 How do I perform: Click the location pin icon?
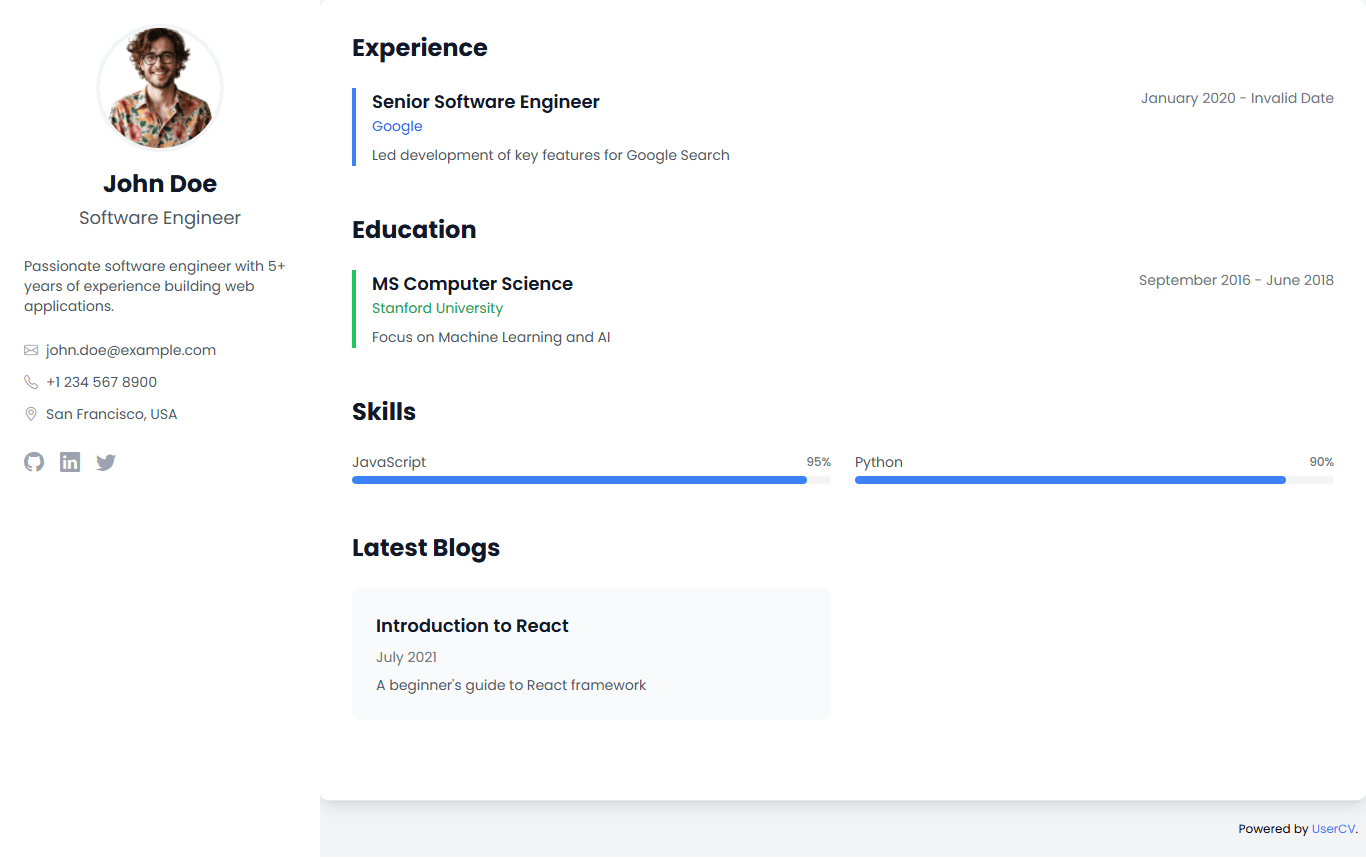point(31,414)
